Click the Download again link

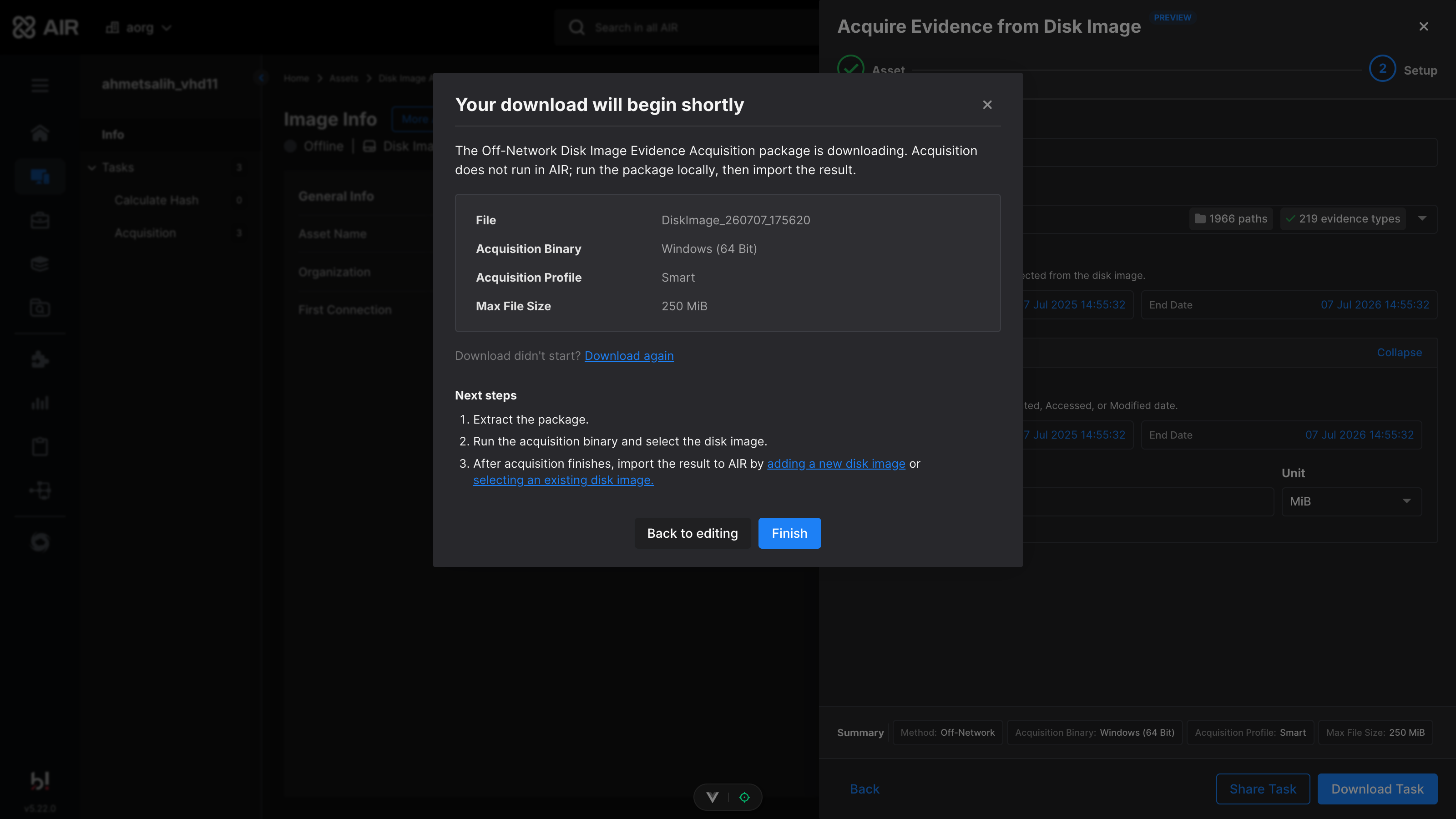point(628,355)
